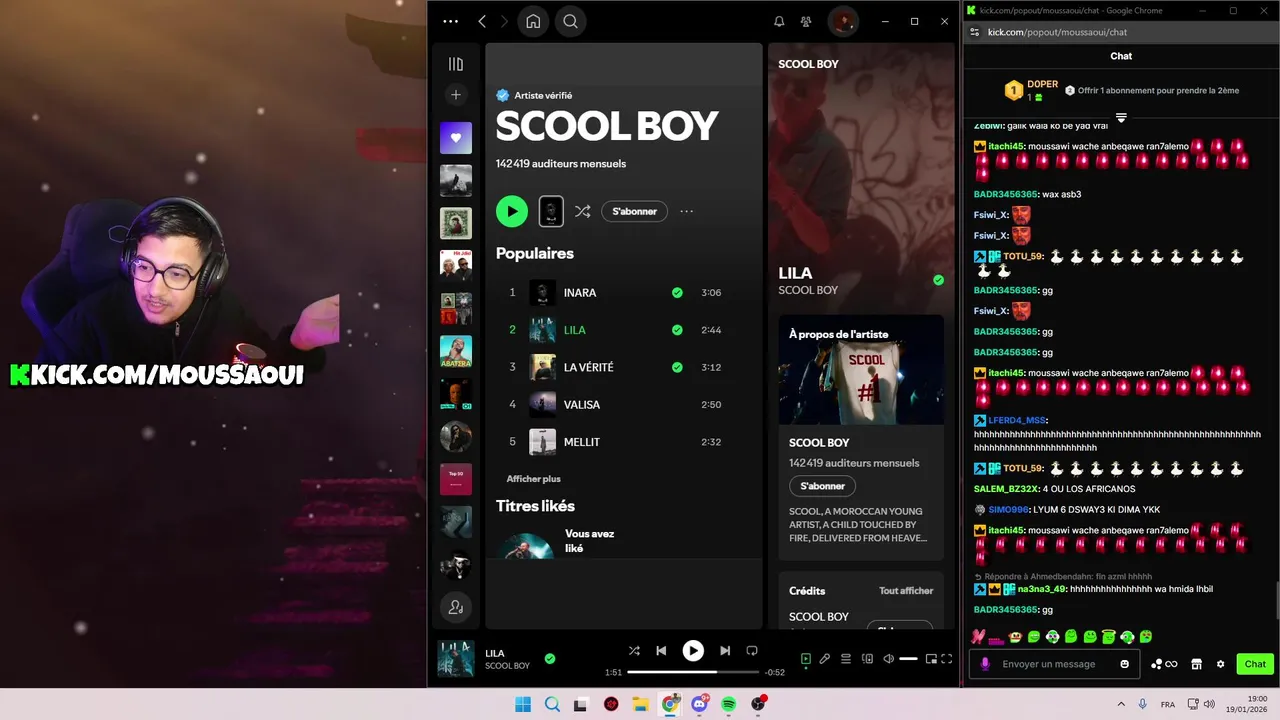Open the Friend activity icon

pyautogui.click(x=806, y=21)
